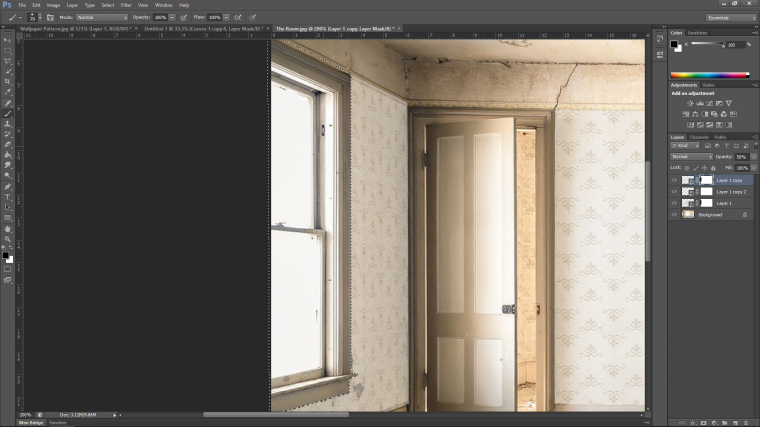Add a Vibrance adjustment
Image resolution: width=760 pixels, height=427 pixels.
pyautogui.click(x=728, y=103)
